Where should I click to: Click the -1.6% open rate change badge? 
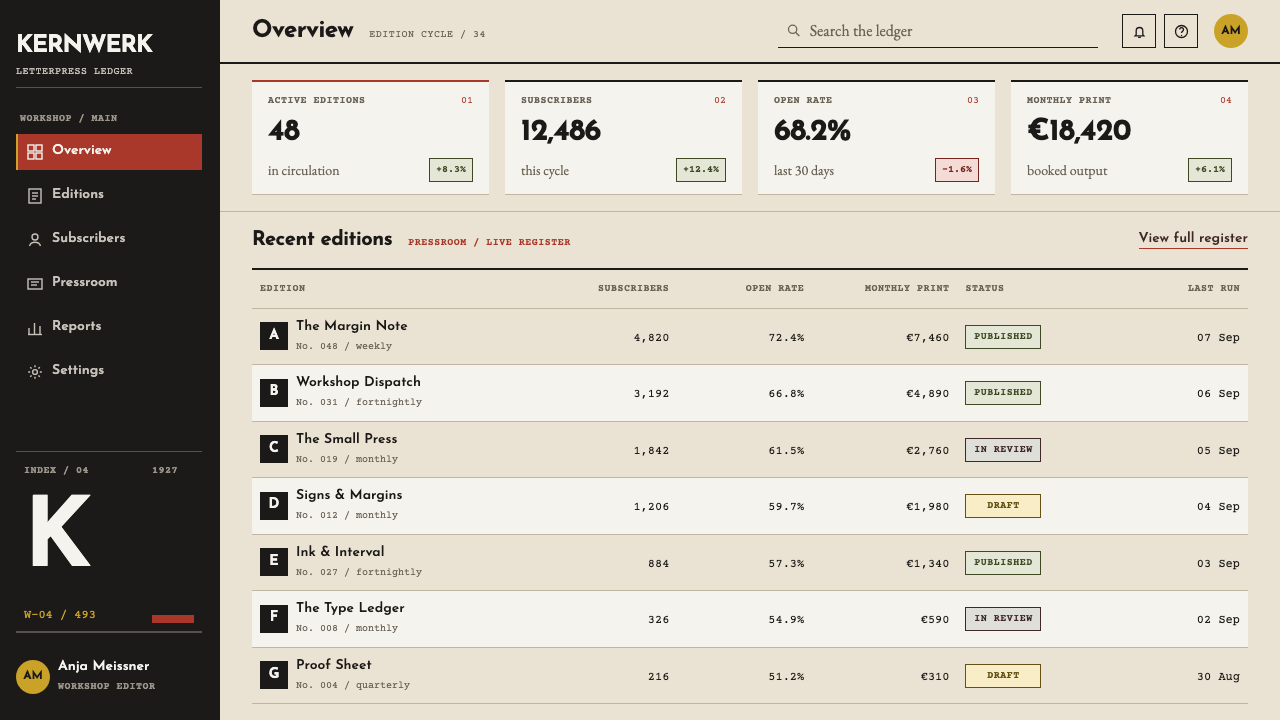point(957,170)
